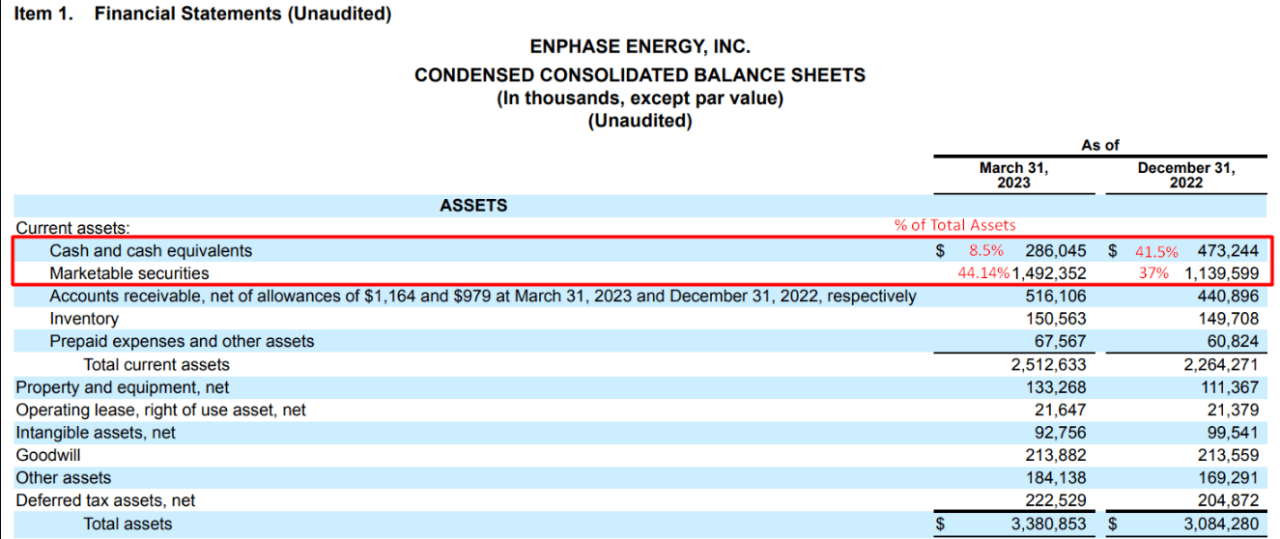Click the "Marketable securities" row label
The height and width of the screenshot is (539, 1280).
[x=130, y=273]
